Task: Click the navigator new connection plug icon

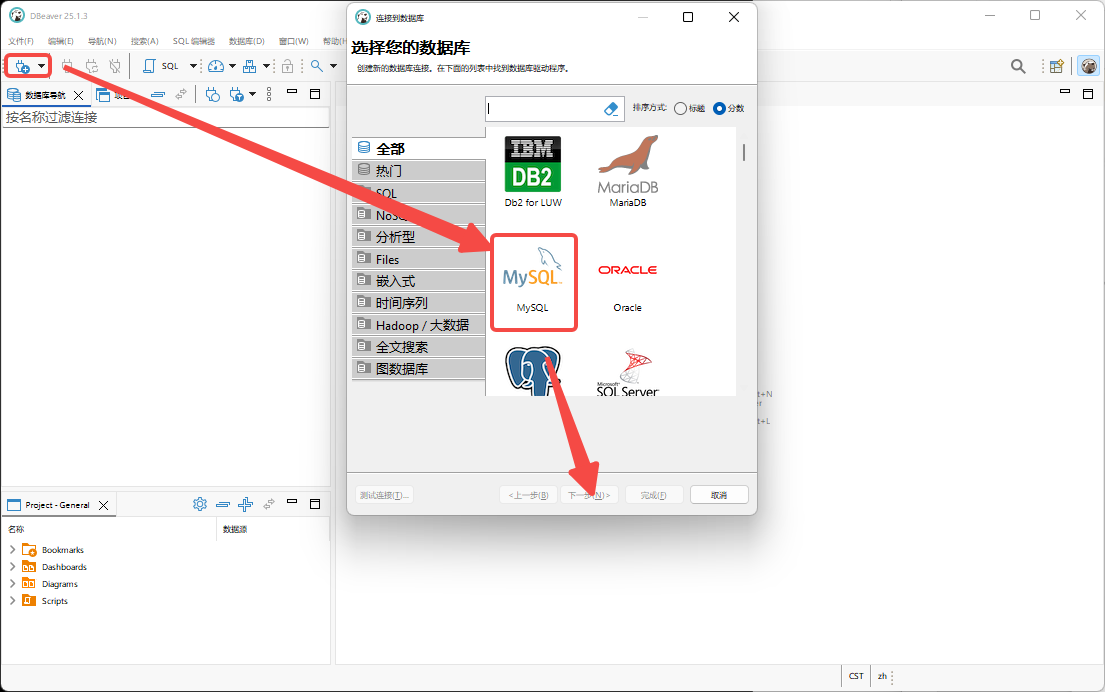Action: point(213,94)
